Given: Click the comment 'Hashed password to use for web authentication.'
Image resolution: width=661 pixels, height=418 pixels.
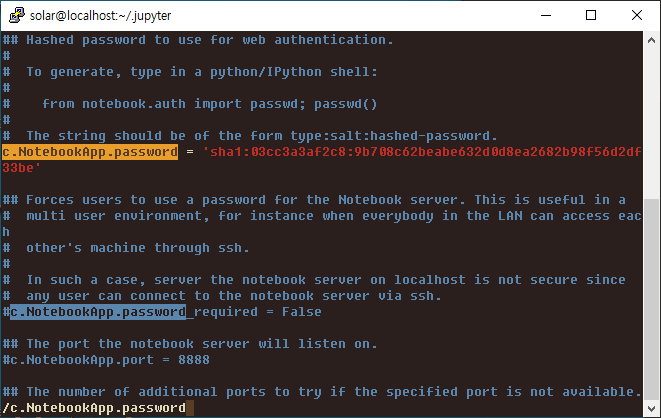Looking at the screenshot, I should [210, 40].
